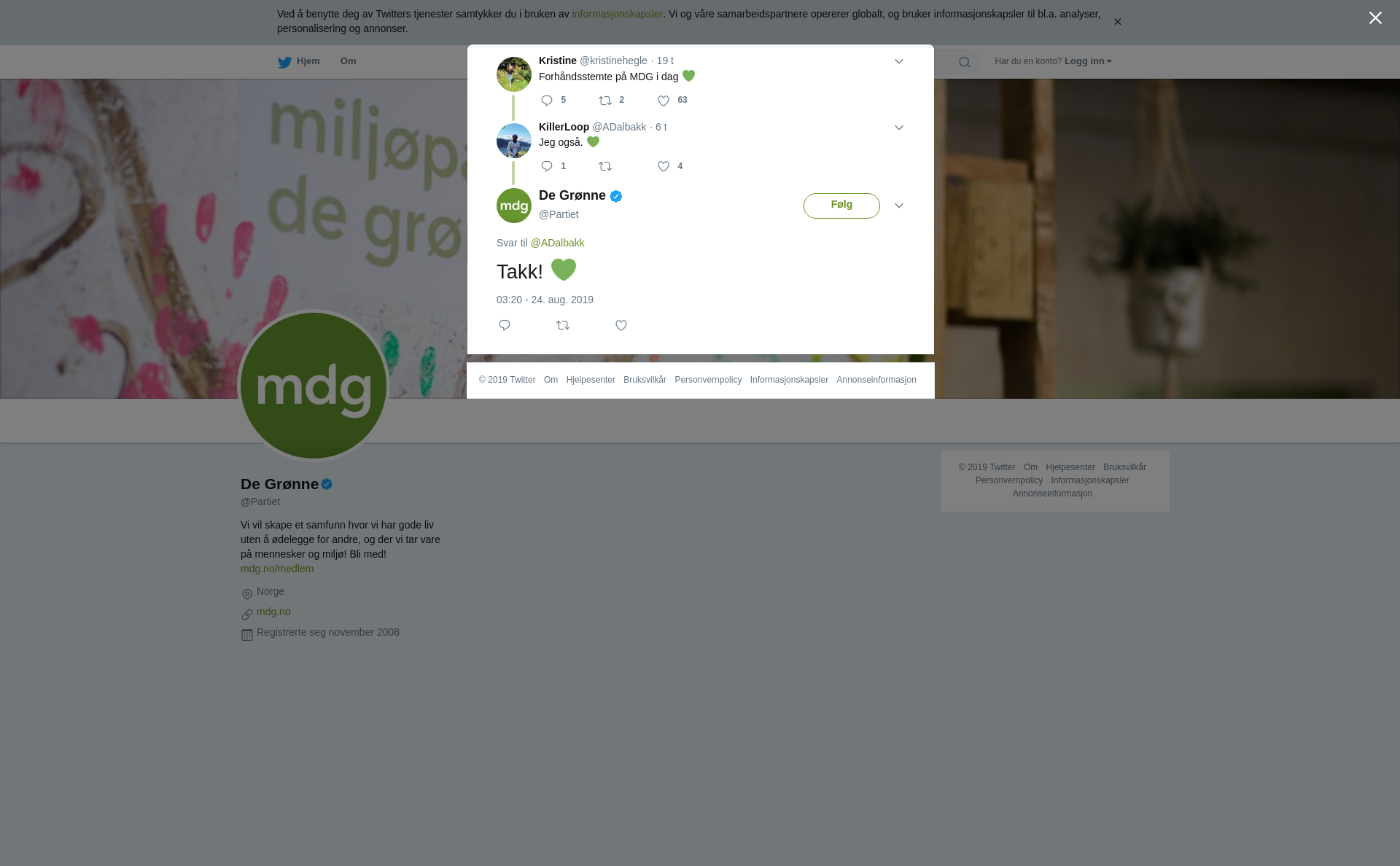Open Om in the top navigation
This screenshot has height=866, width=1400.
click(348, 61)
